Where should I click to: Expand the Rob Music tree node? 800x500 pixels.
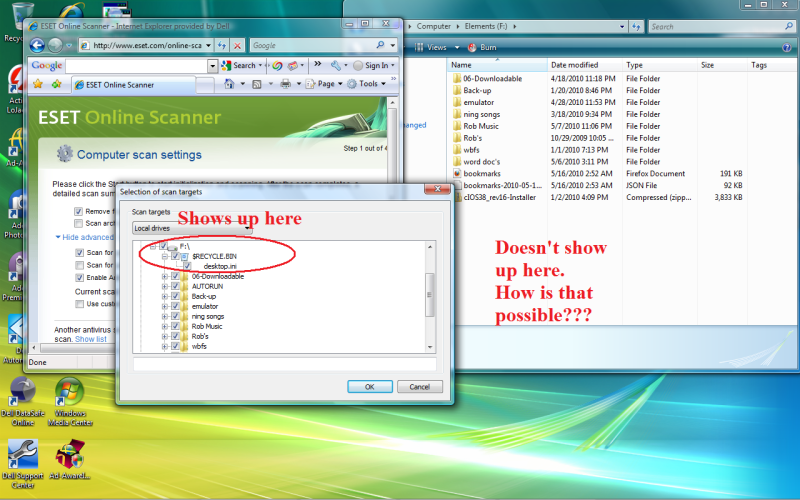pyautogui.click(x=165, y=326)
